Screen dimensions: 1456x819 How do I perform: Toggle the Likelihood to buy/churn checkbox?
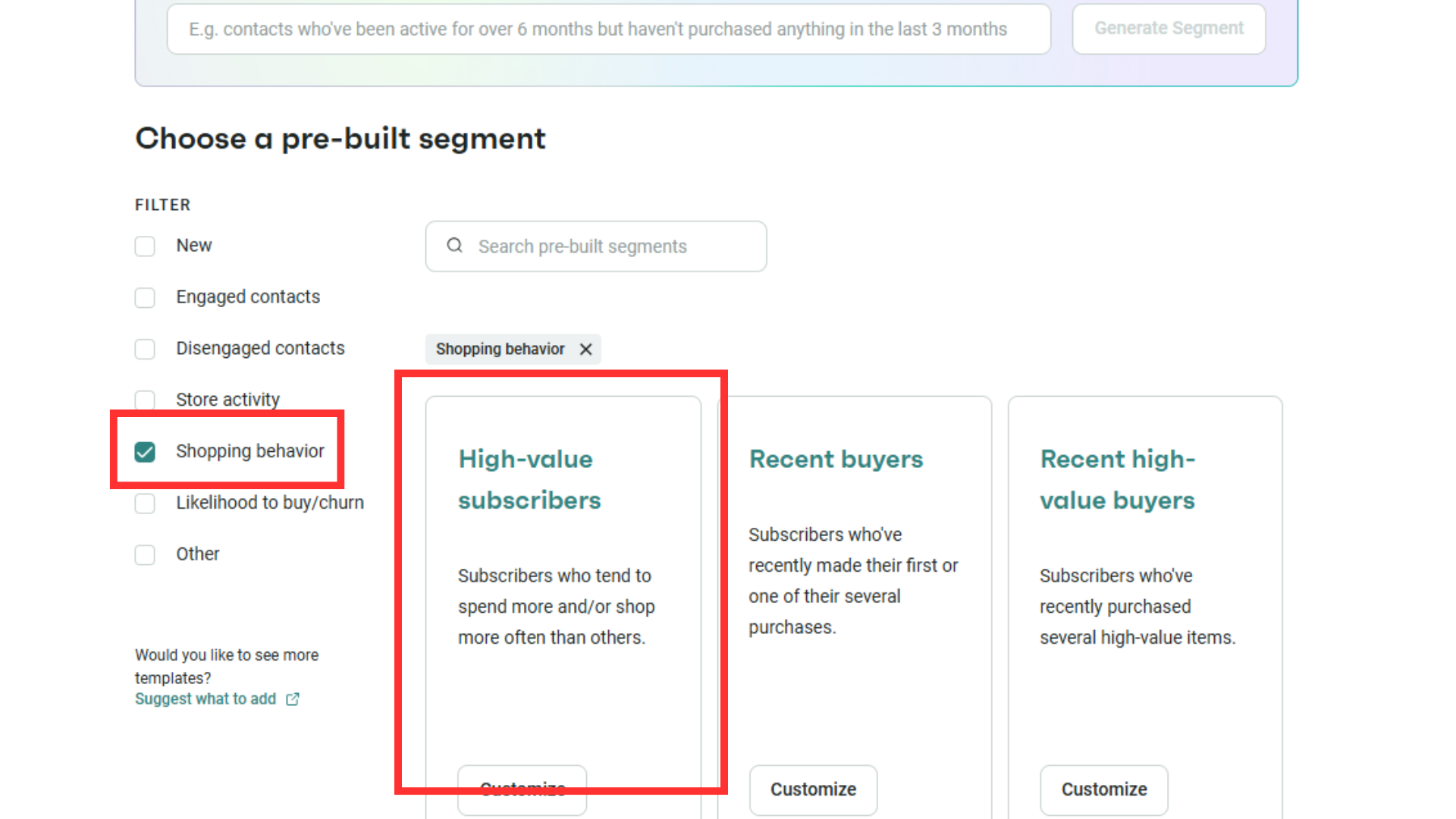tap(145, 504)
